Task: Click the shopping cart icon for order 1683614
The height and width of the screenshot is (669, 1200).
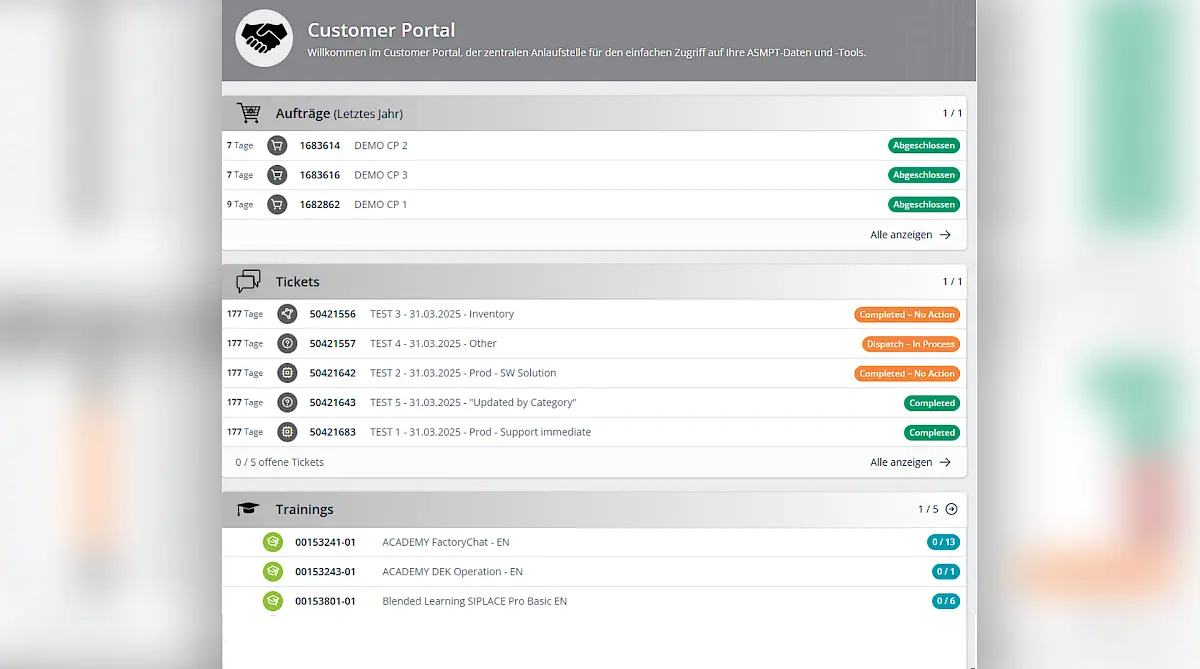Action: click(x=277, y=146)
